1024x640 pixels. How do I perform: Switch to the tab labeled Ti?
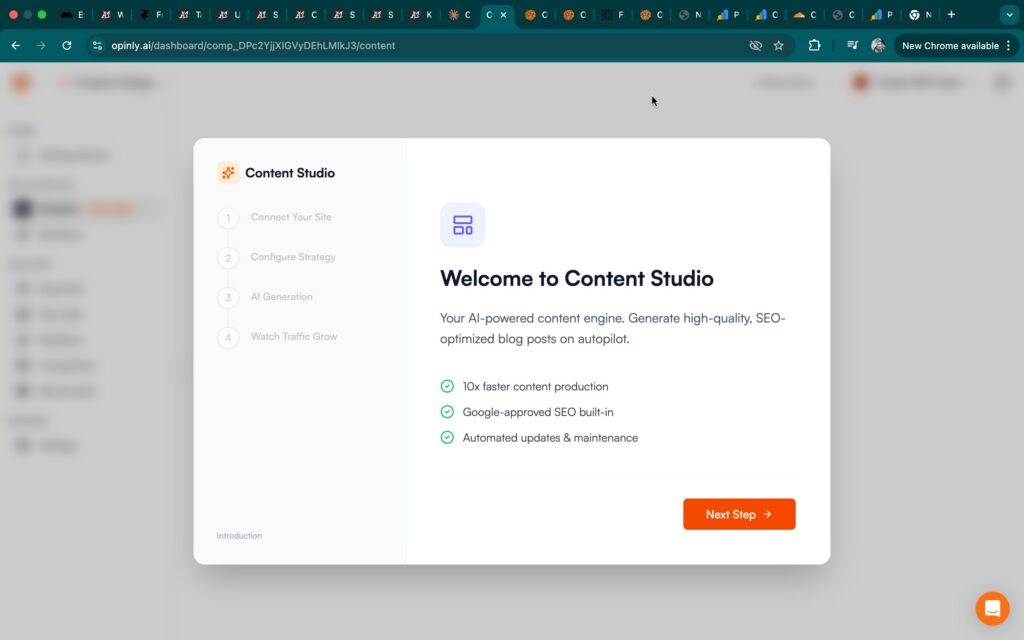coord(190,14)
